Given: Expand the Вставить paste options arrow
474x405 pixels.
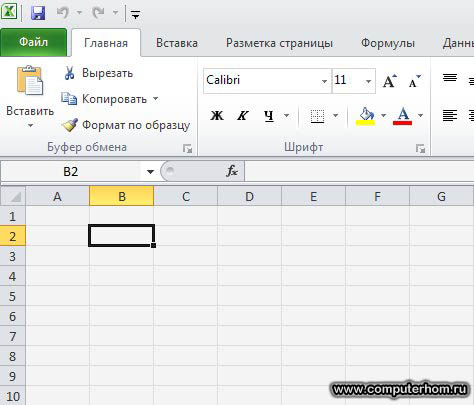Looking at the screenshot, I should click(30, 125).
